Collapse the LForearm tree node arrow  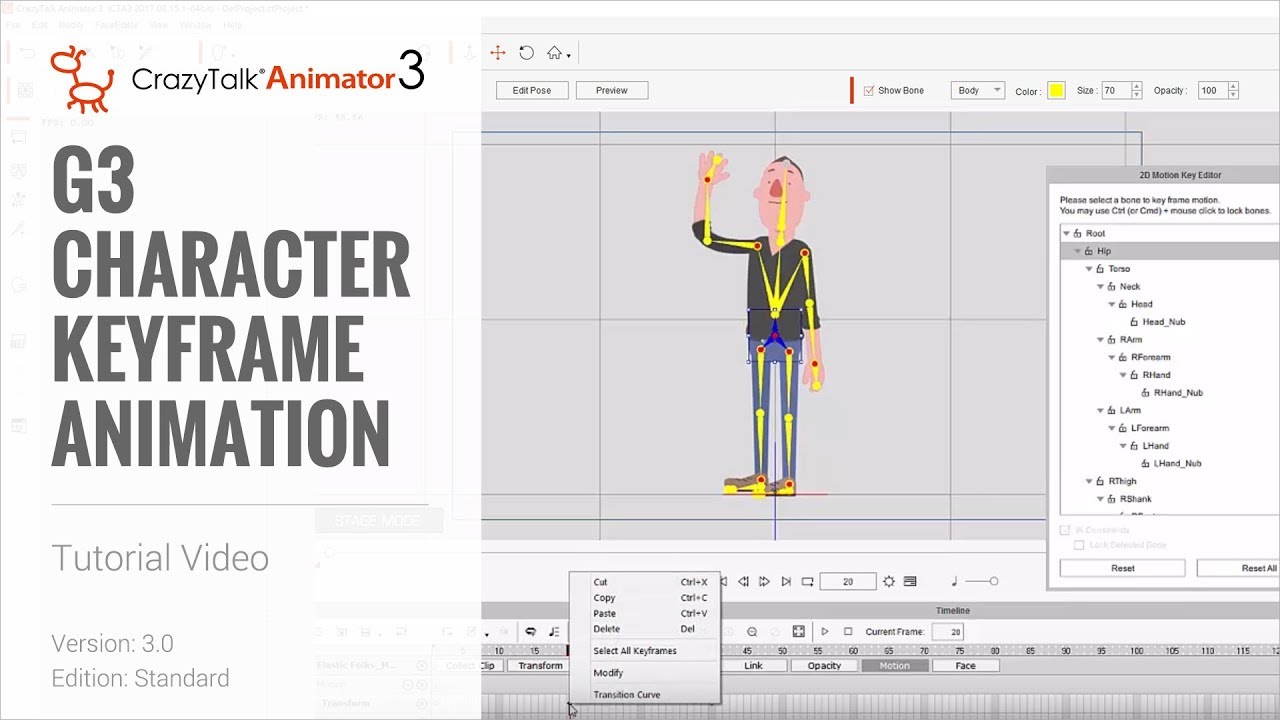point(1112,428)
